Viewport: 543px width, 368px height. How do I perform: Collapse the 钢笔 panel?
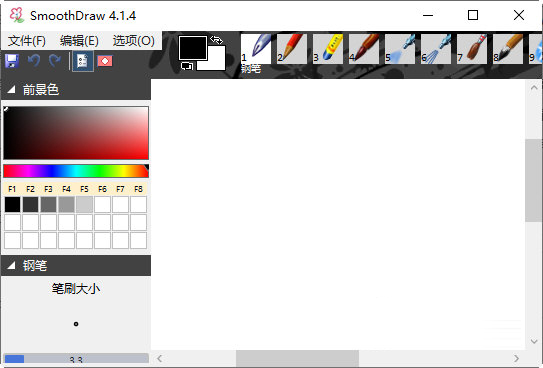coord(11,266)
